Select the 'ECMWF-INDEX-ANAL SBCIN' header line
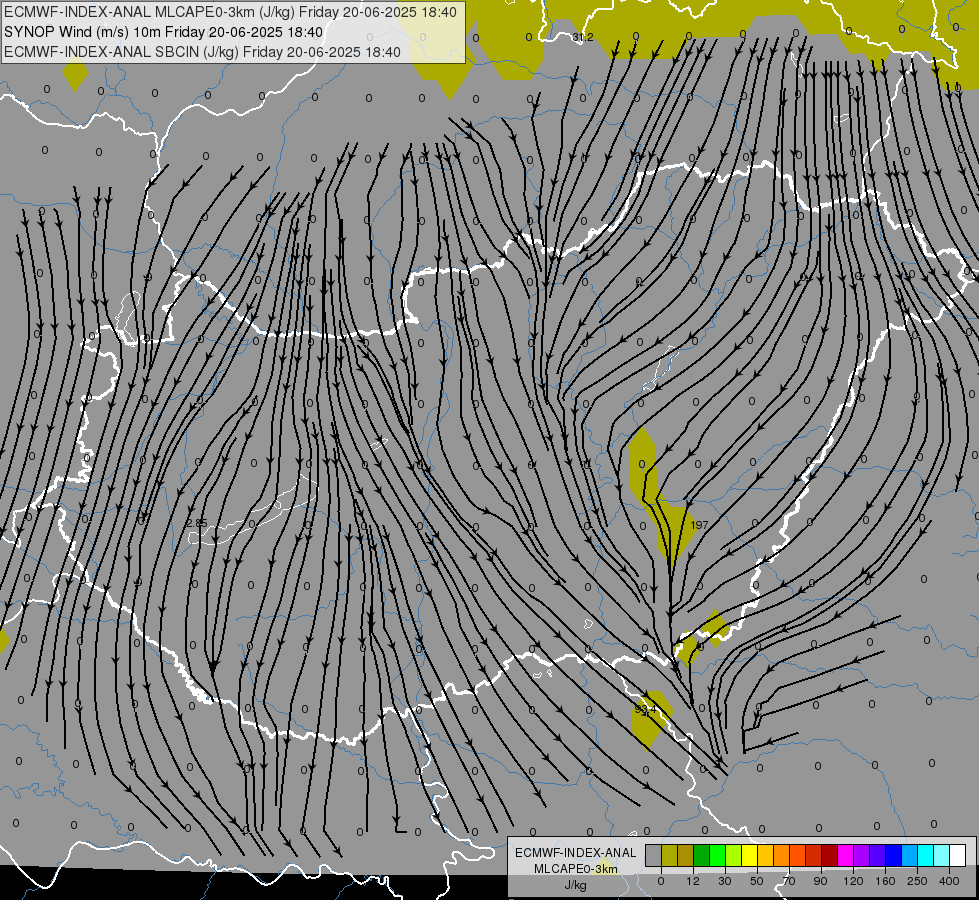Image resolution: width=979 pixels, height=900 pixels. [x=202, y=52]
